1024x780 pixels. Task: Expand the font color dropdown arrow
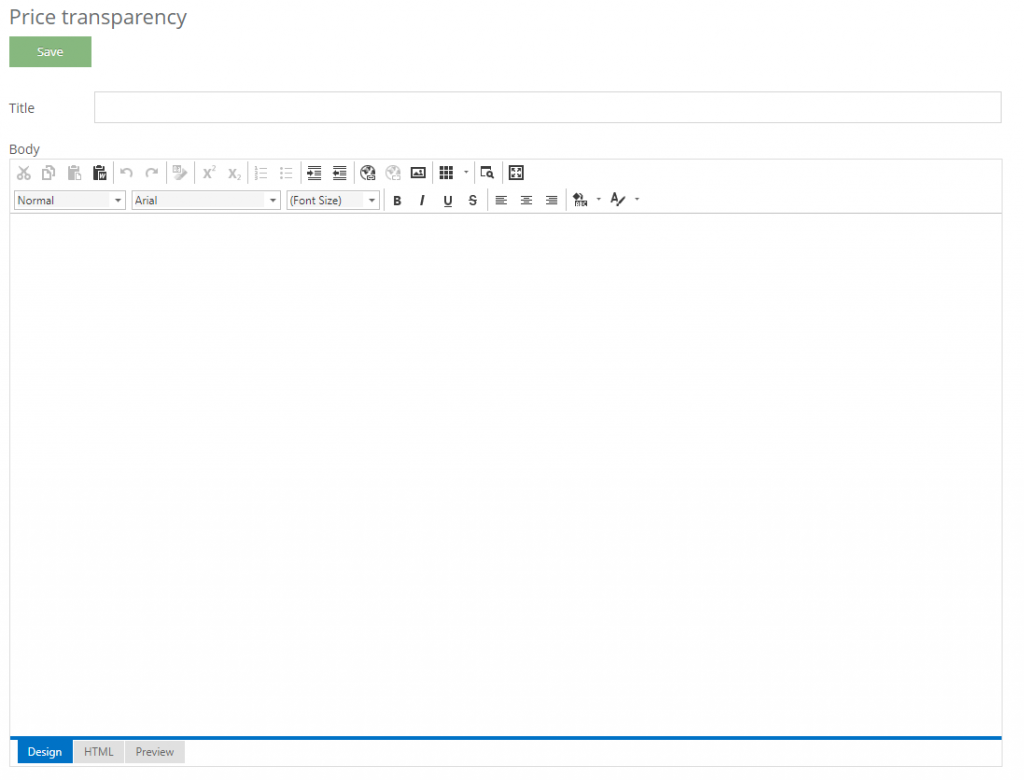[x=637, y=199]
